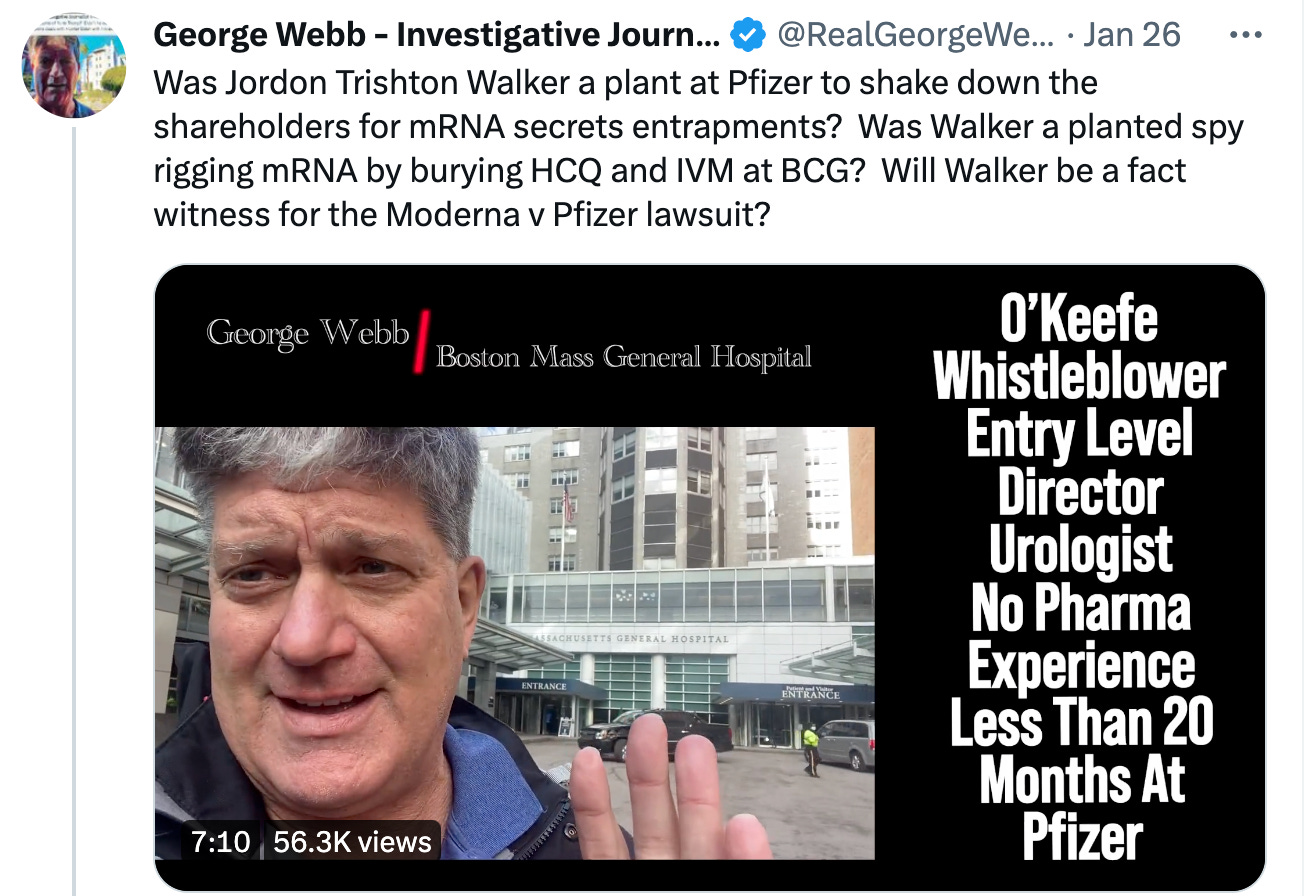This screenshot has height=896, width=1304.
Task: Click the 56.3K views counter
Action: [x=352, y=841]
